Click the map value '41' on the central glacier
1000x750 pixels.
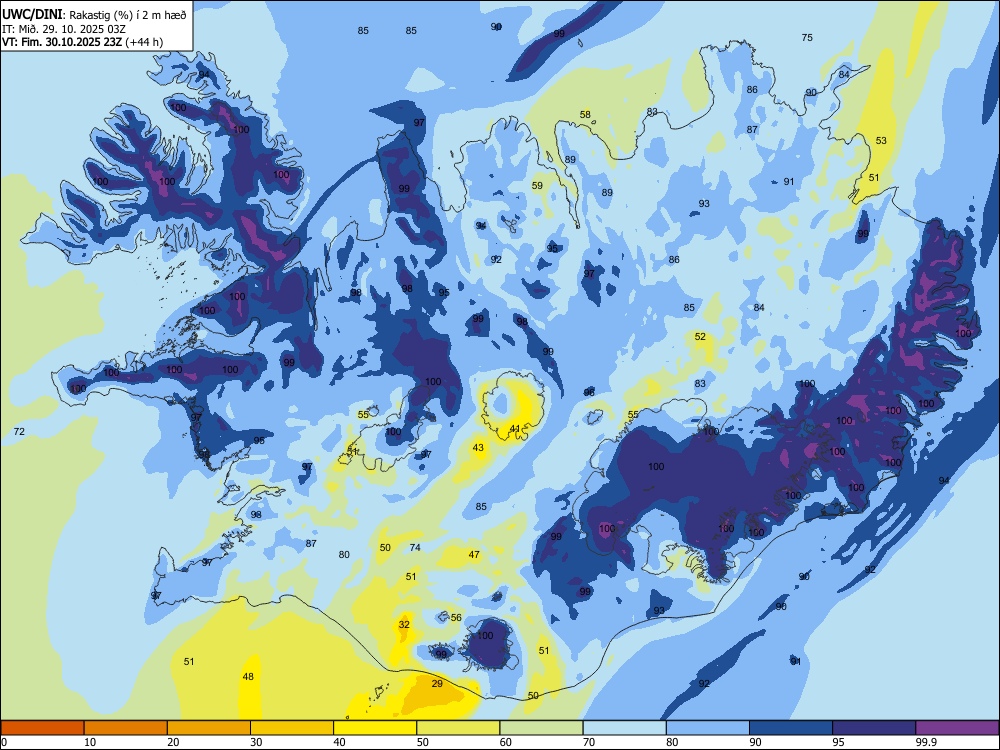515,428
